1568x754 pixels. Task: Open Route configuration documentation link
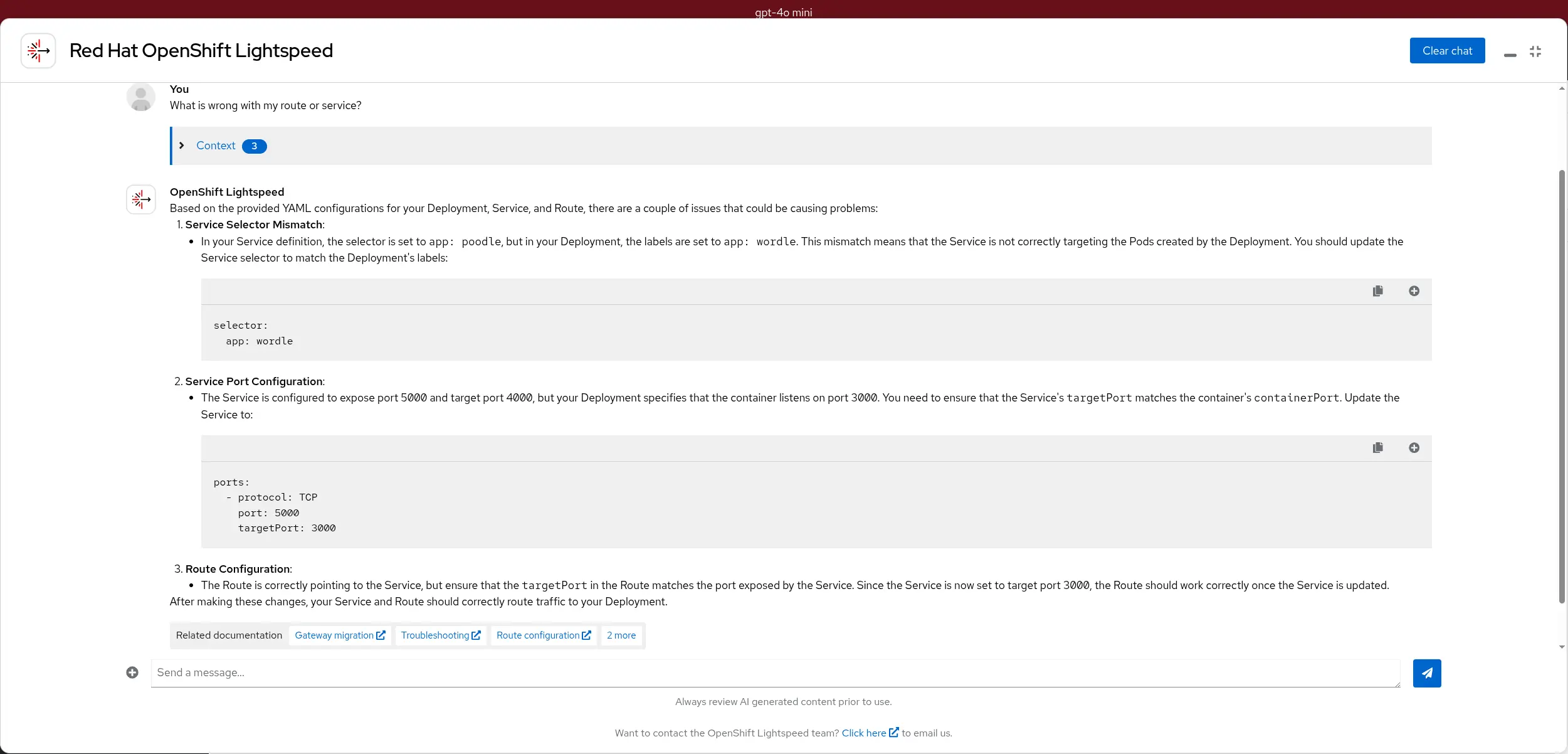(544, 635)
